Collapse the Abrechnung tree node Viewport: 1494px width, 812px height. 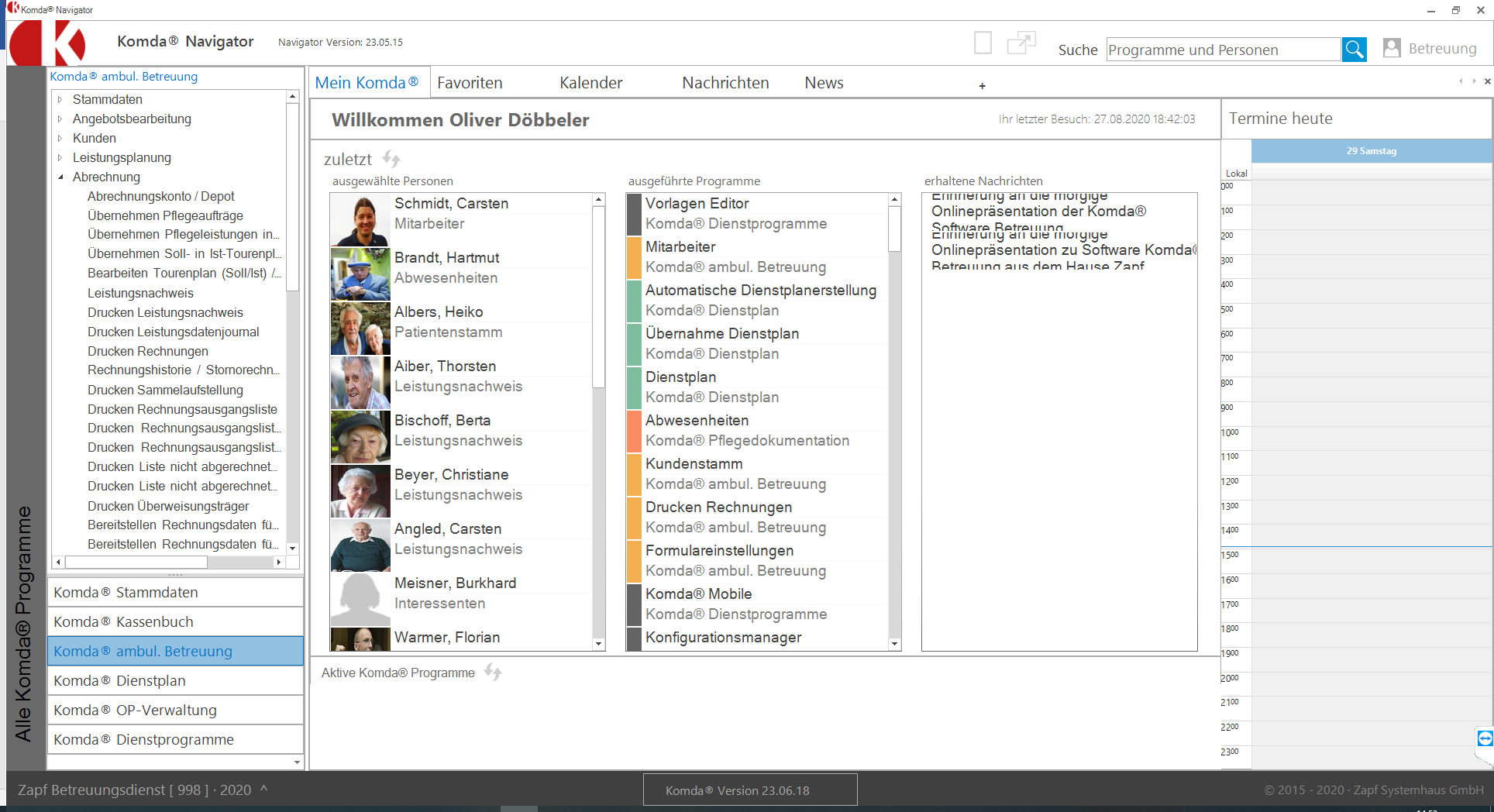click(x=60, y=177)
